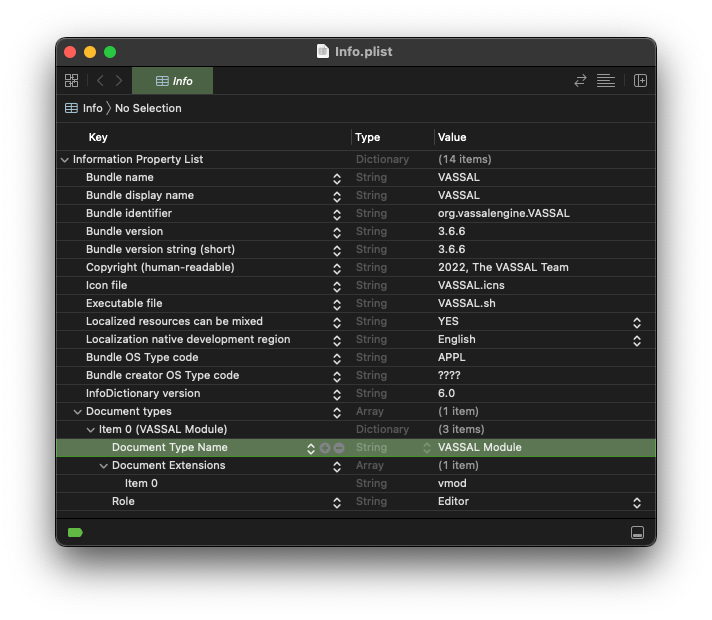Screen dimensions: 712x620
Task: Click the green zoom window button
Action: pyautogui.click(x=110, y=52)
